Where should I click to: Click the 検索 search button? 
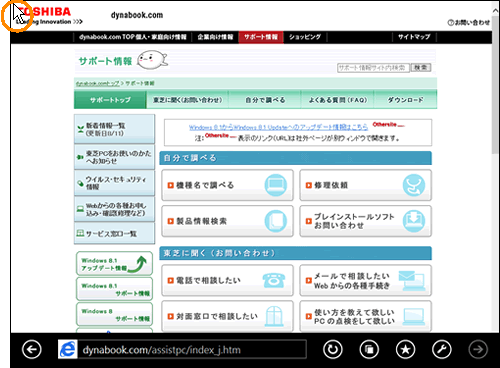tap(421, 68)
